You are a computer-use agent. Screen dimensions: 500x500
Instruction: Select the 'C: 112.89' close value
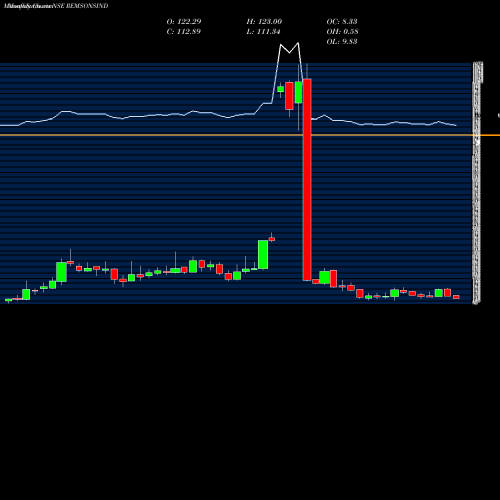click(184, 31)
